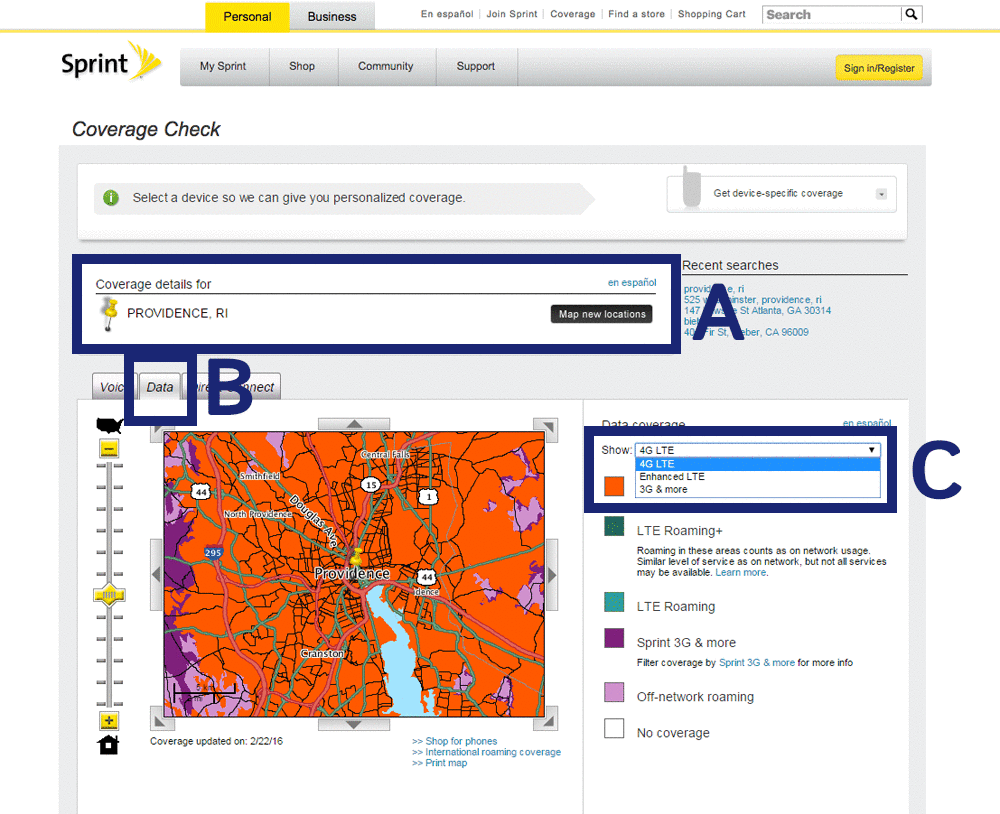
Task: Open the Shop menu
Action: (302, 66)
